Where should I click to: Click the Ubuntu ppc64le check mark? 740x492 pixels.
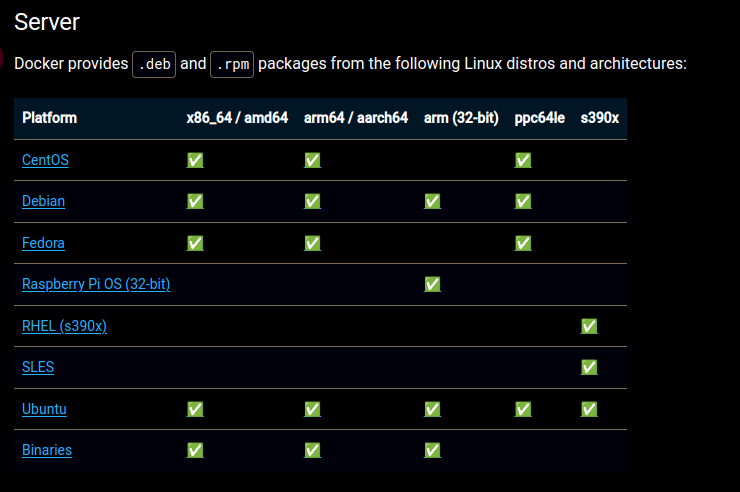click(x=523, y=409)
